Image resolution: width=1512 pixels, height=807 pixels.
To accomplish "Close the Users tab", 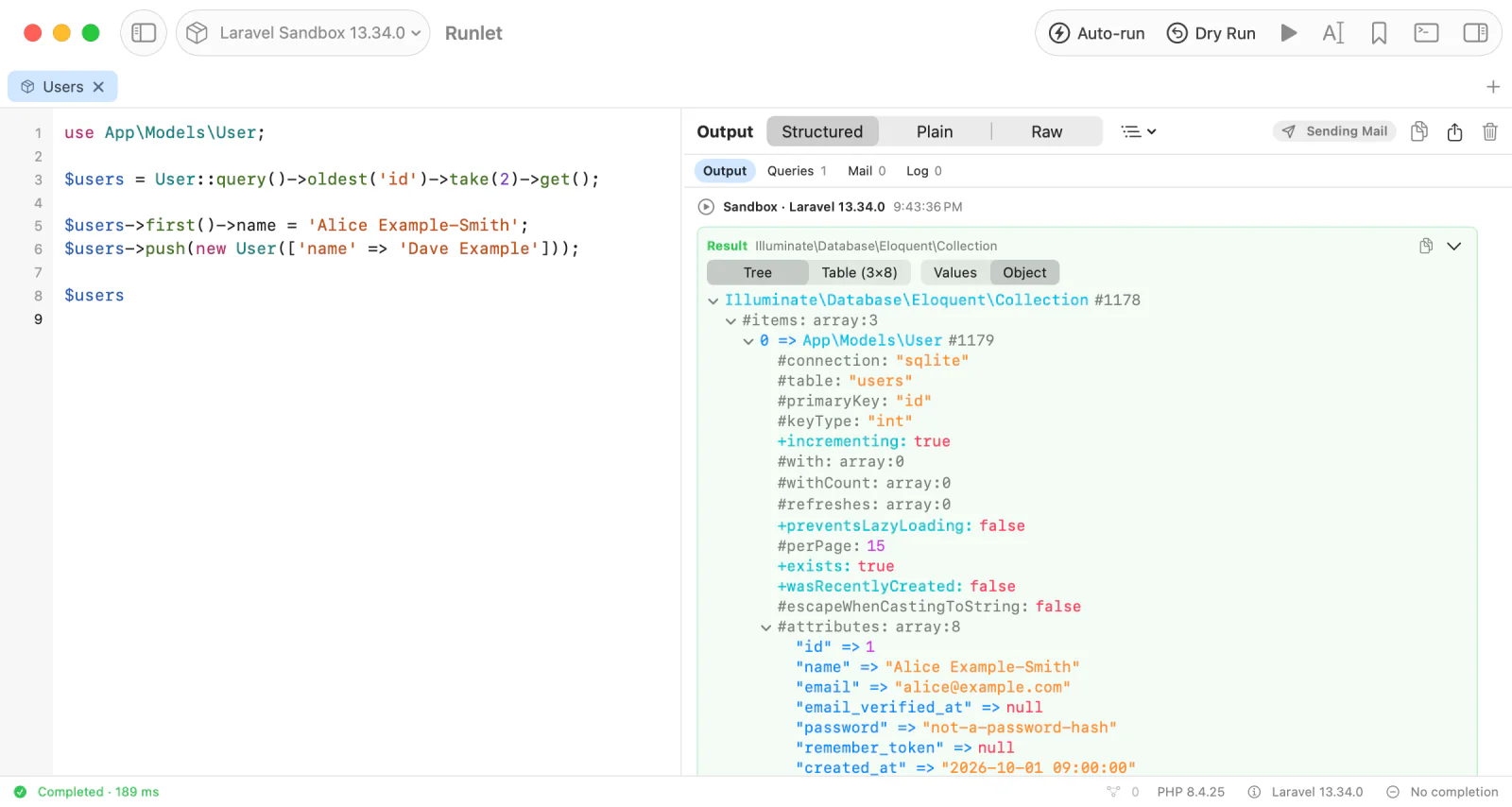I will pyautogui.click(x=98, y=87).
